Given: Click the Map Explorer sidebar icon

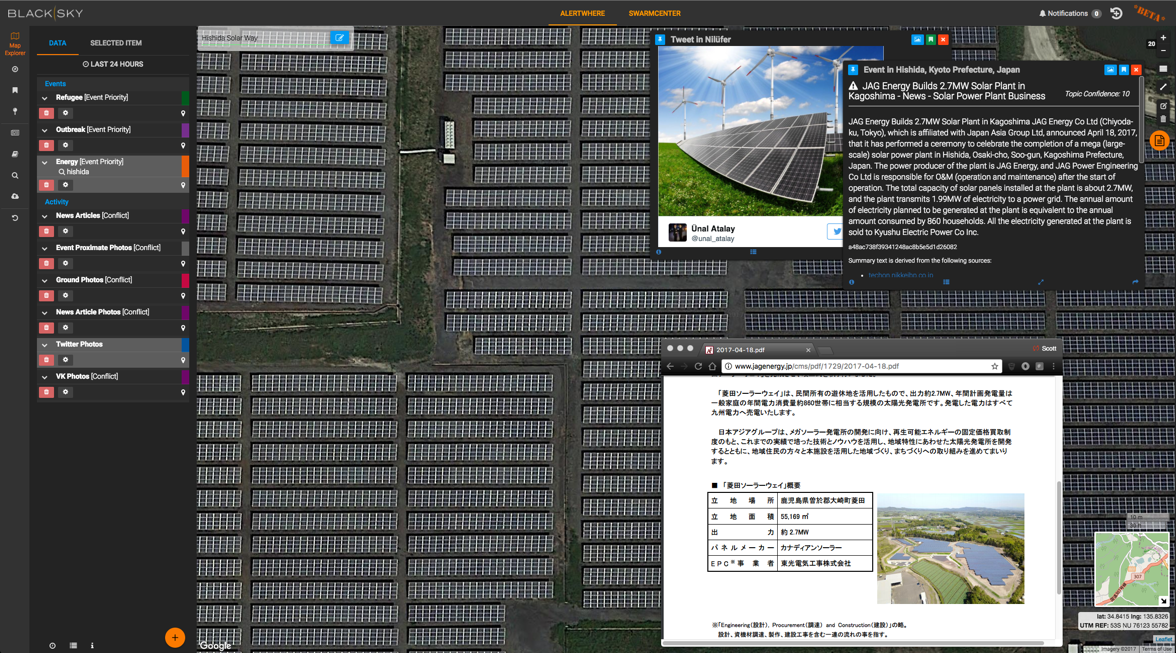Looking at the screenshot, I should 14,42.
